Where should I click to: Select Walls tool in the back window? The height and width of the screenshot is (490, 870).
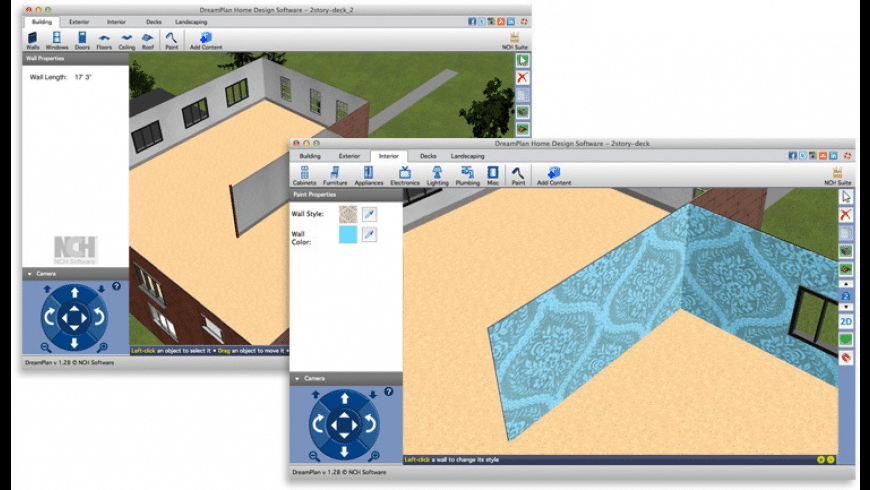[x=33, y=41]
